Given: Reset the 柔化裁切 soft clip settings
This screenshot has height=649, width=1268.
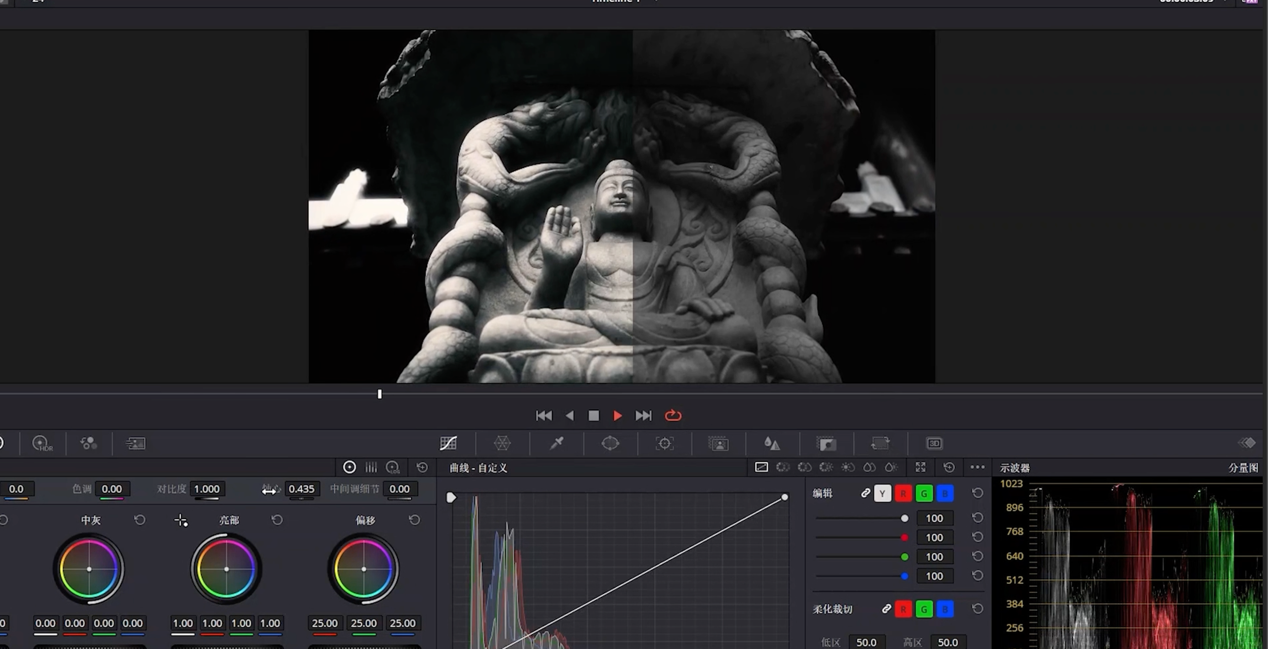Looking at the screenshot, I should [x=977, y=609].
